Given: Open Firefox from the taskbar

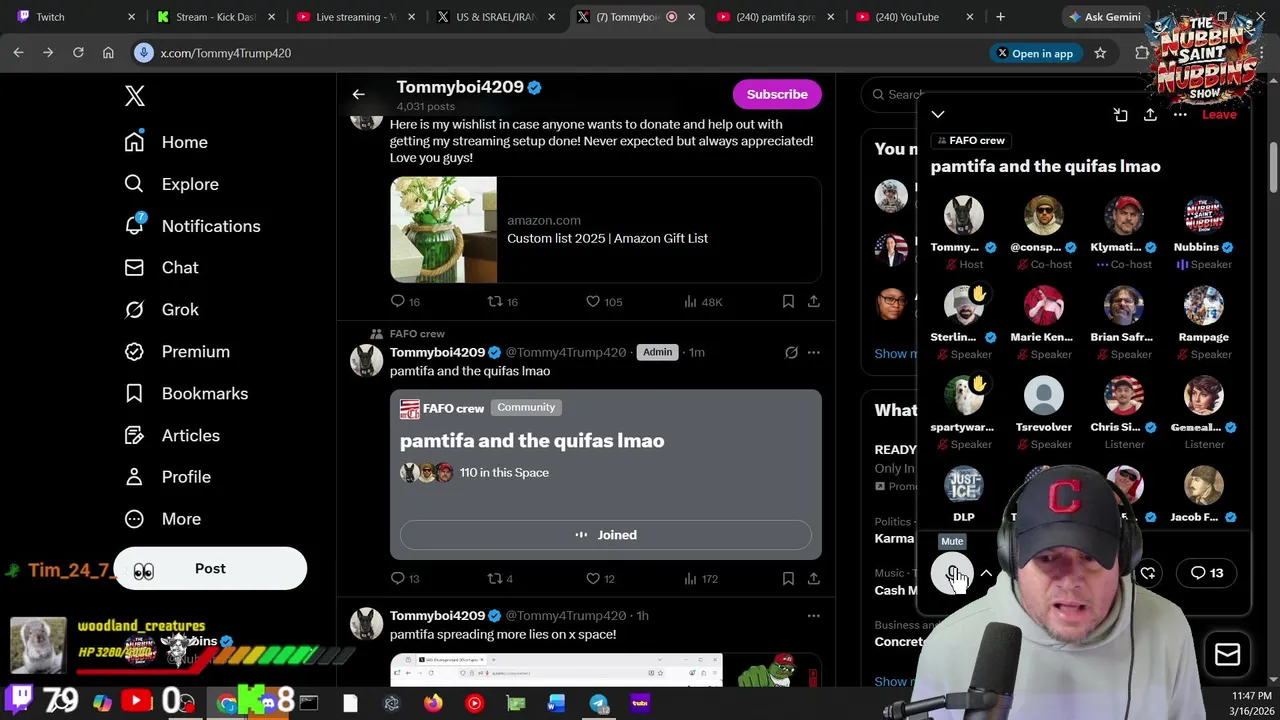Looking at the screenshot, I should point(433,703).
